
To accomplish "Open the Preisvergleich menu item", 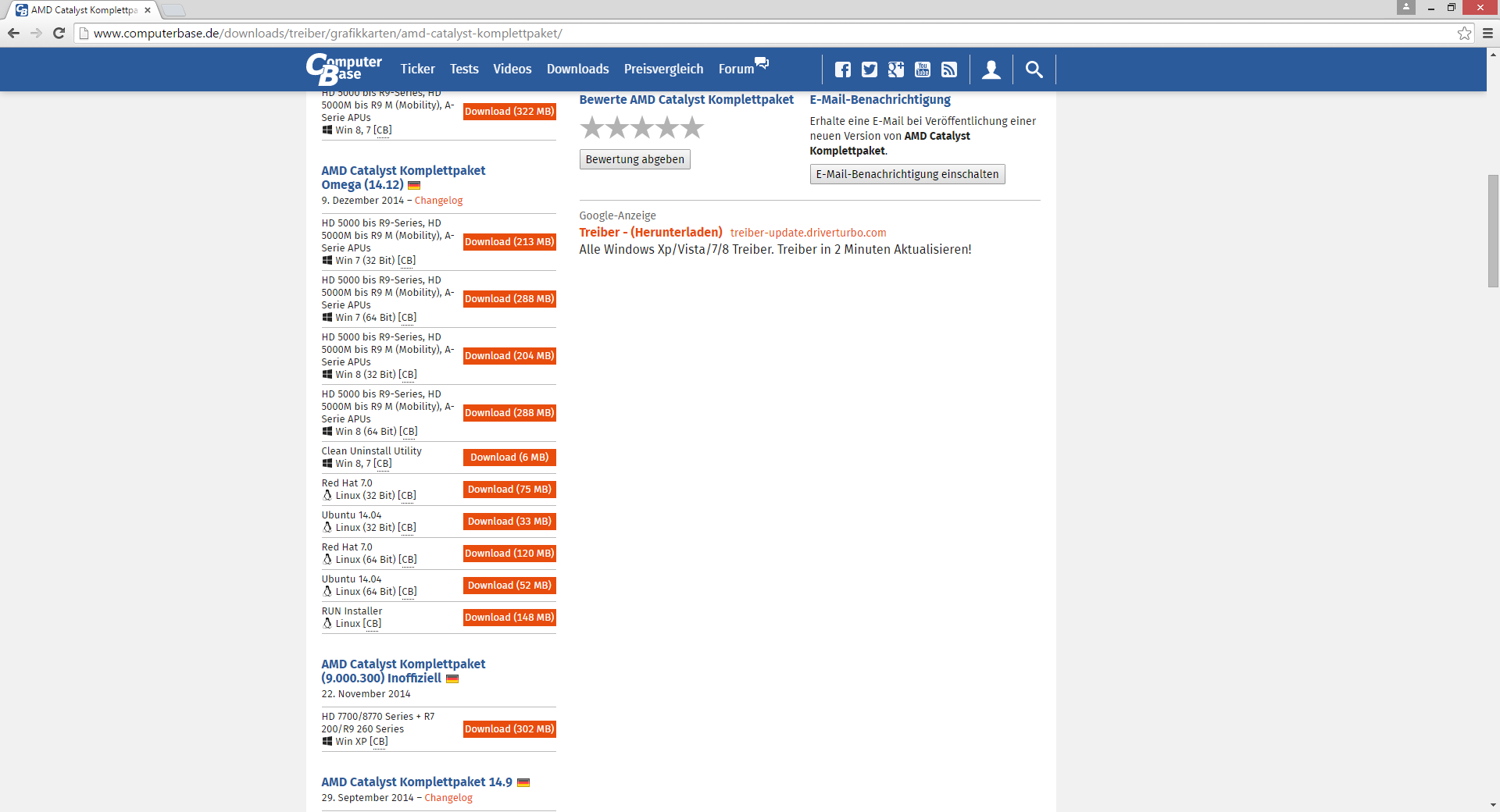I will click(x=663, y=69).
